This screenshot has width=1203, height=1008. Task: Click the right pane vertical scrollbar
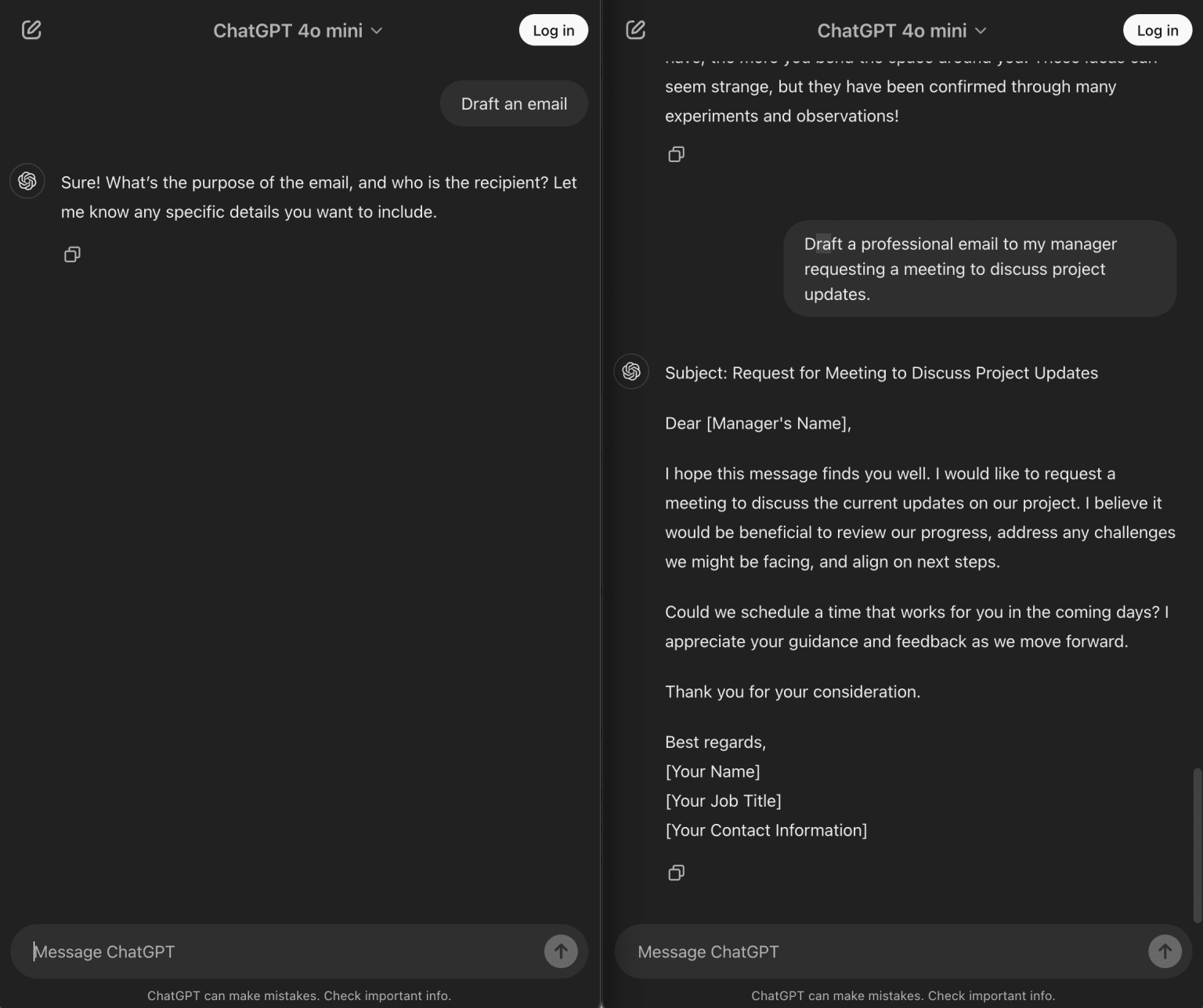tap(1196, 844)
